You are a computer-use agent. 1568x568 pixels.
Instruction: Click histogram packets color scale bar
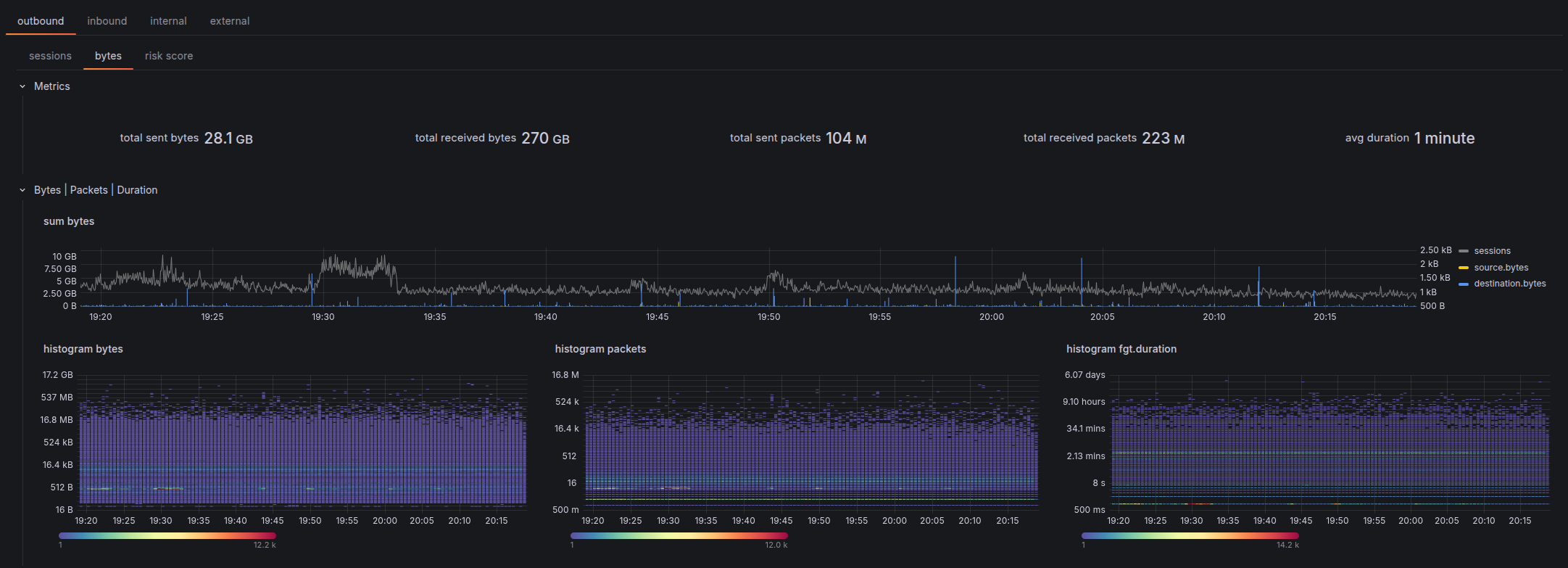[x=679, y=536]
